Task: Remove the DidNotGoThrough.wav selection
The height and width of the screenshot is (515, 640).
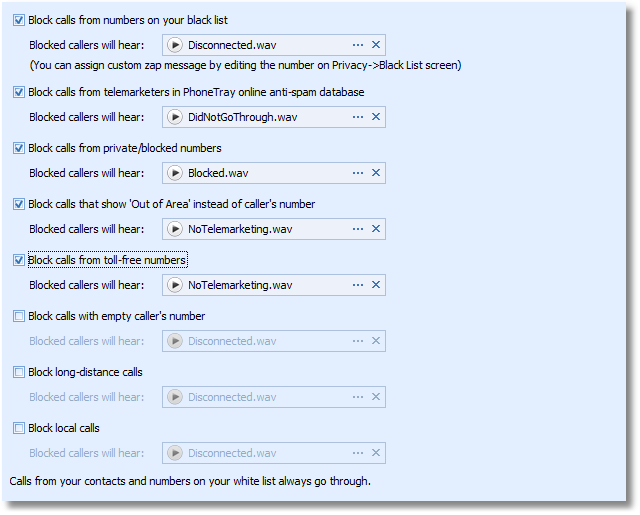Action: (x=376, y=117)
